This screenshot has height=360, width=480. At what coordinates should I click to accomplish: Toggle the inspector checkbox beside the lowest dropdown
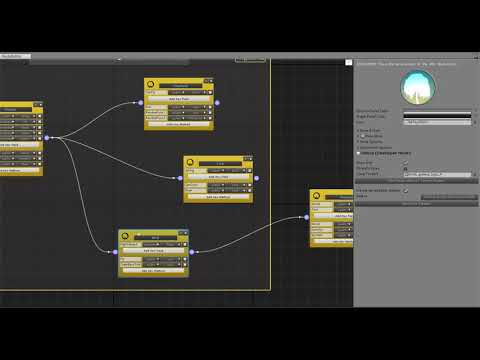[406, 191]
